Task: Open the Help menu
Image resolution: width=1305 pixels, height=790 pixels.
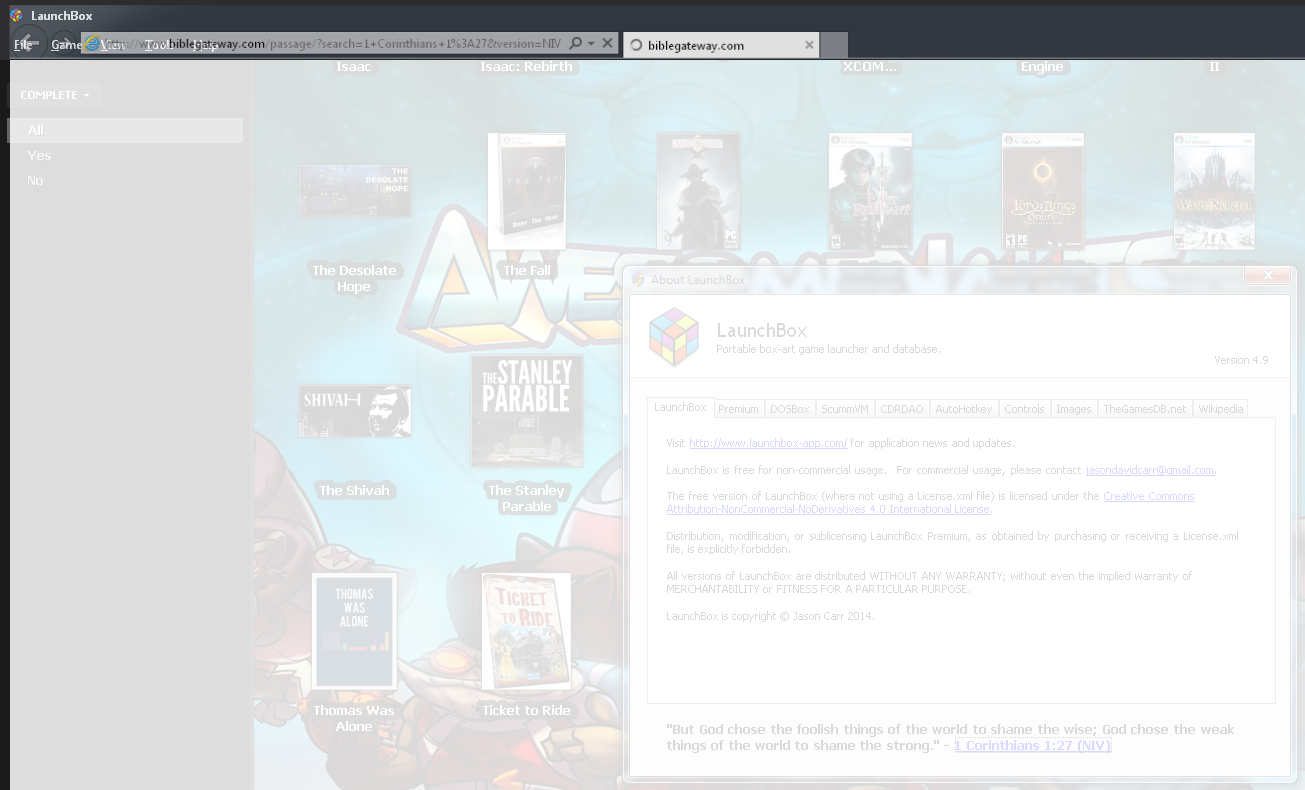Action: point(203,45)
